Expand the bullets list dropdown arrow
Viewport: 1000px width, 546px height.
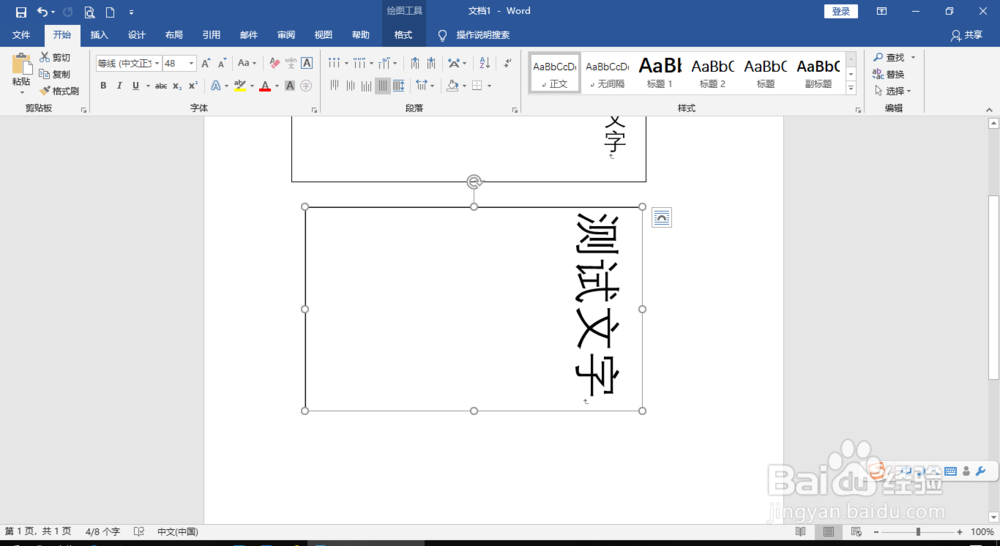346,63
